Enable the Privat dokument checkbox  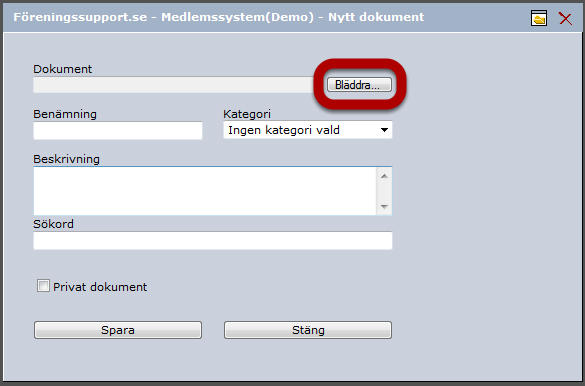[x=43, y=286]
